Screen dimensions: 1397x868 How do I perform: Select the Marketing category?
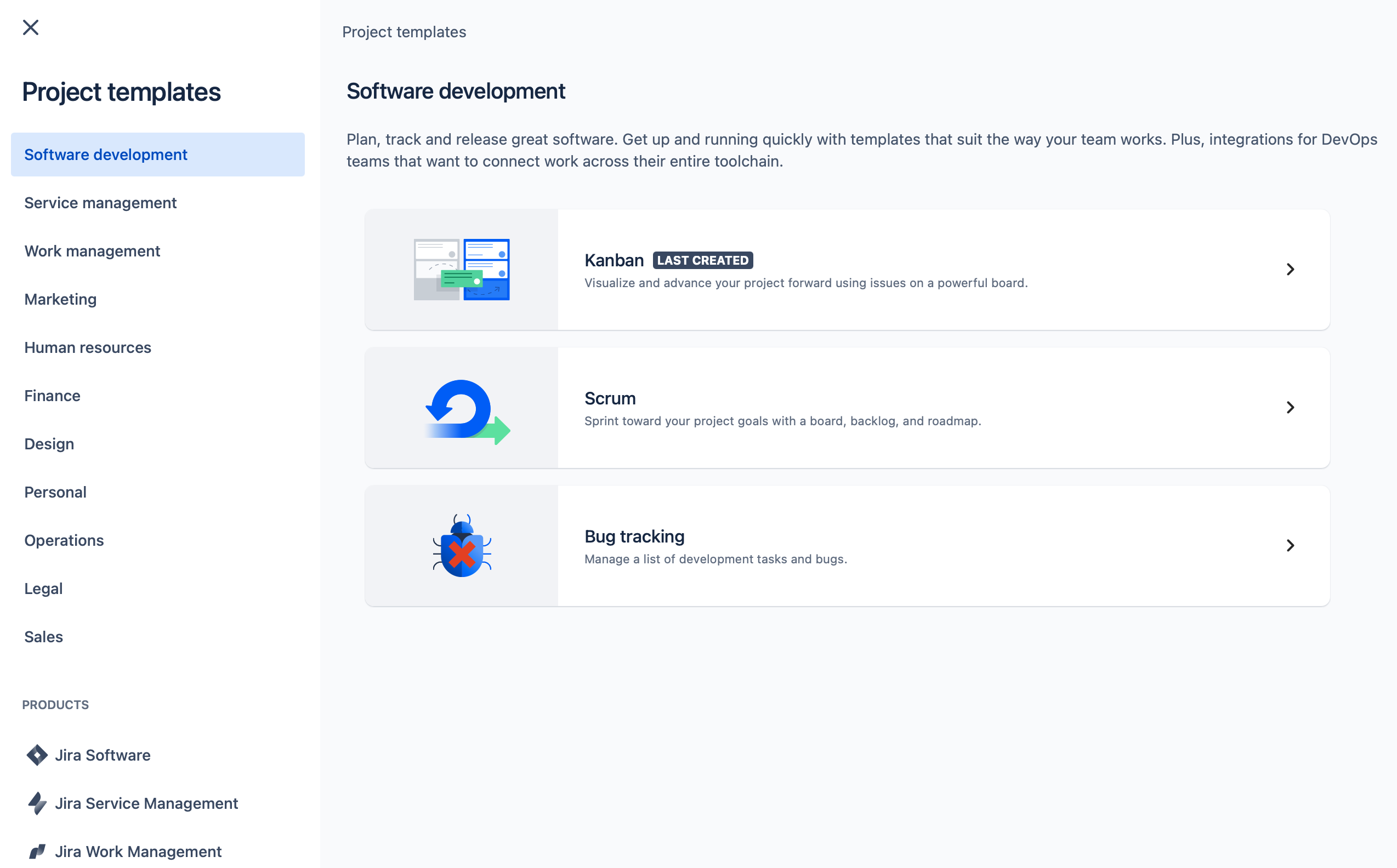(x=157, y=299)
